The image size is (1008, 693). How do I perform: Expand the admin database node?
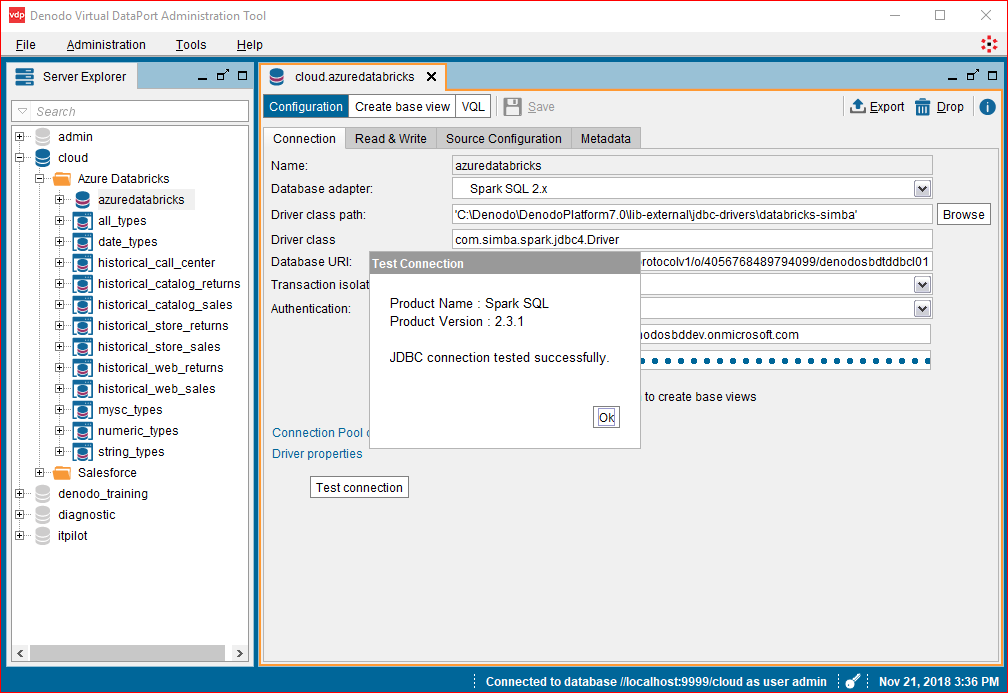(x=20, y=136)
